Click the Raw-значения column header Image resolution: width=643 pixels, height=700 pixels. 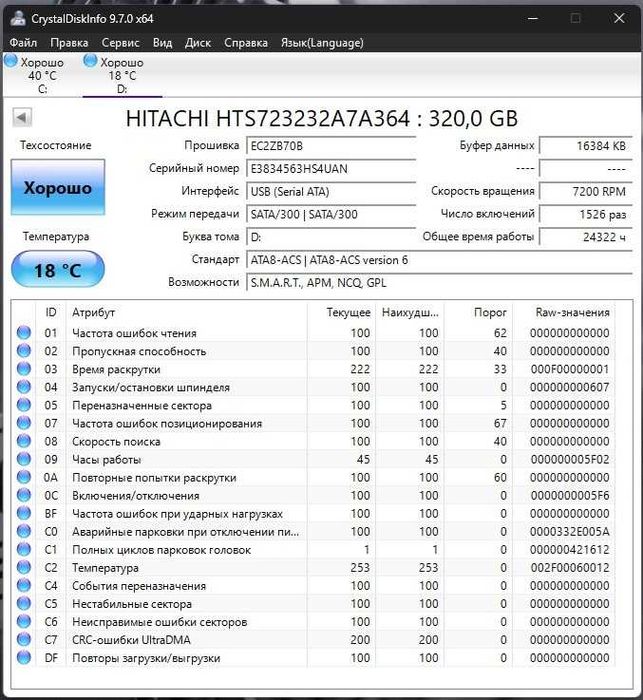564,312
